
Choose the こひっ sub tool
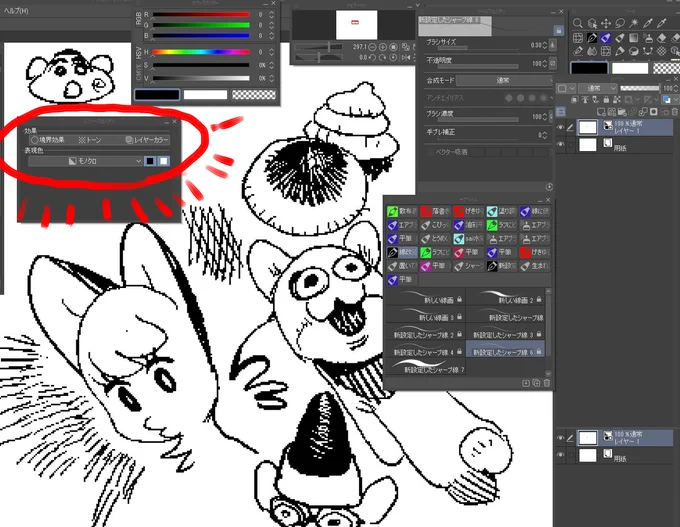tap(435, 225)
